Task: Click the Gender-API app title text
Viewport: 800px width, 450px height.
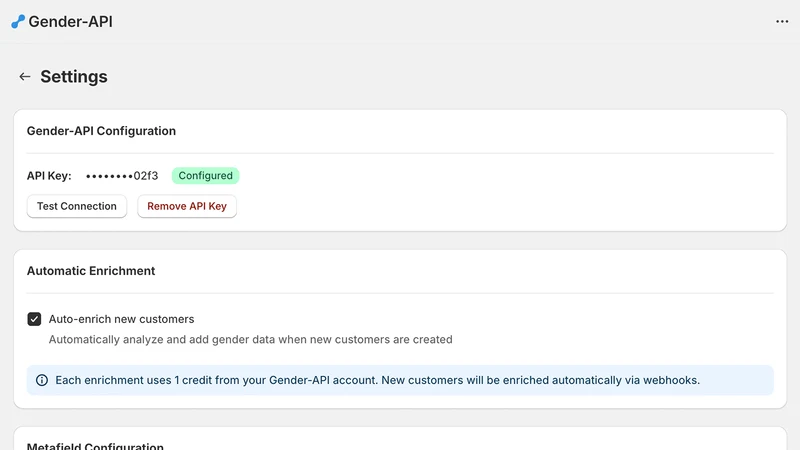Action: 70,21
